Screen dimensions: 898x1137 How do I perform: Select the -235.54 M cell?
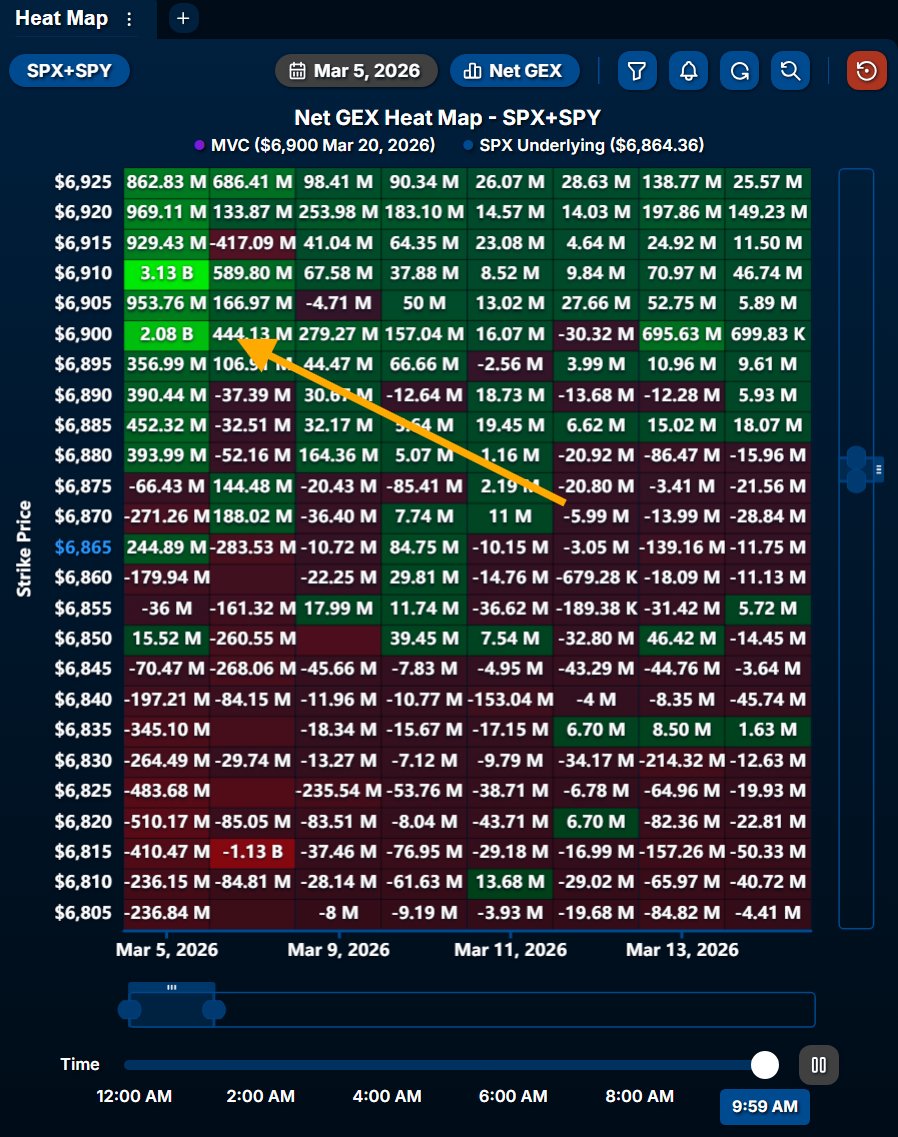point(338,790)
